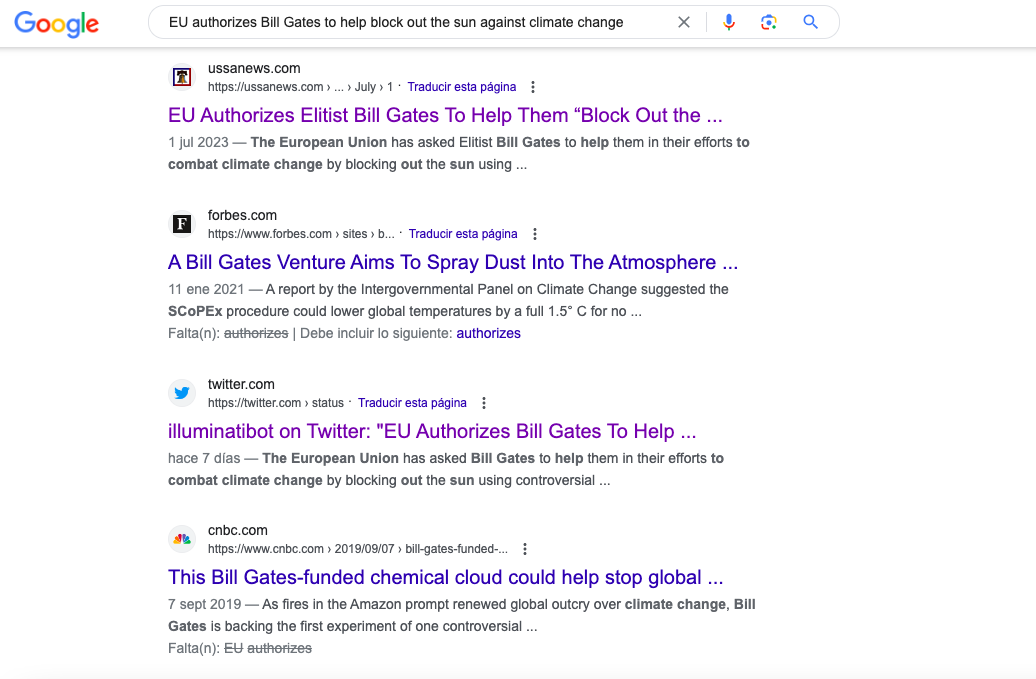Click the magnifying glass search button
The height and width of the screenshot is (679, 1036).
coord(811,22)
